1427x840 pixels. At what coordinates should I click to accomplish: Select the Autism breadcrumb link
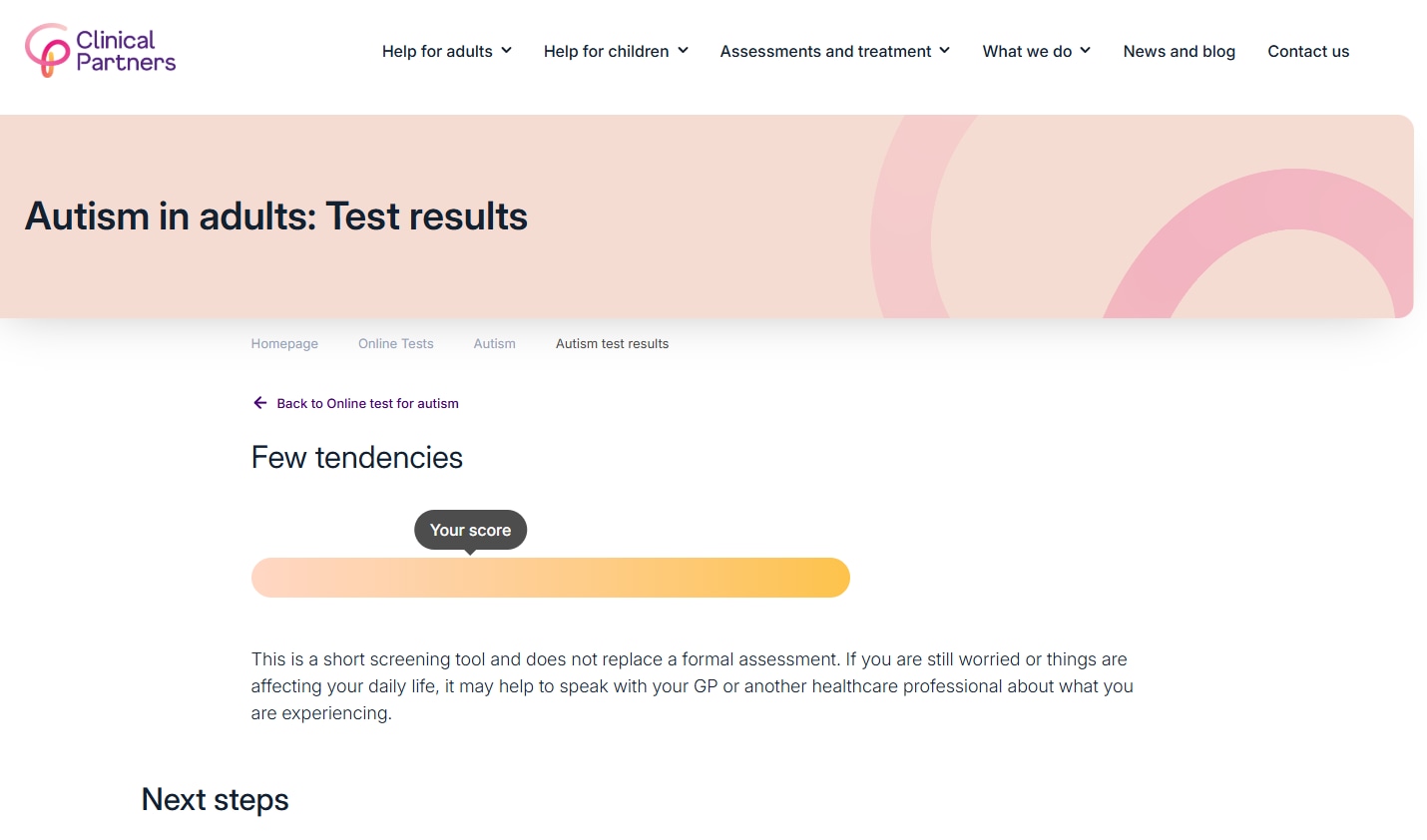(495, 344)
